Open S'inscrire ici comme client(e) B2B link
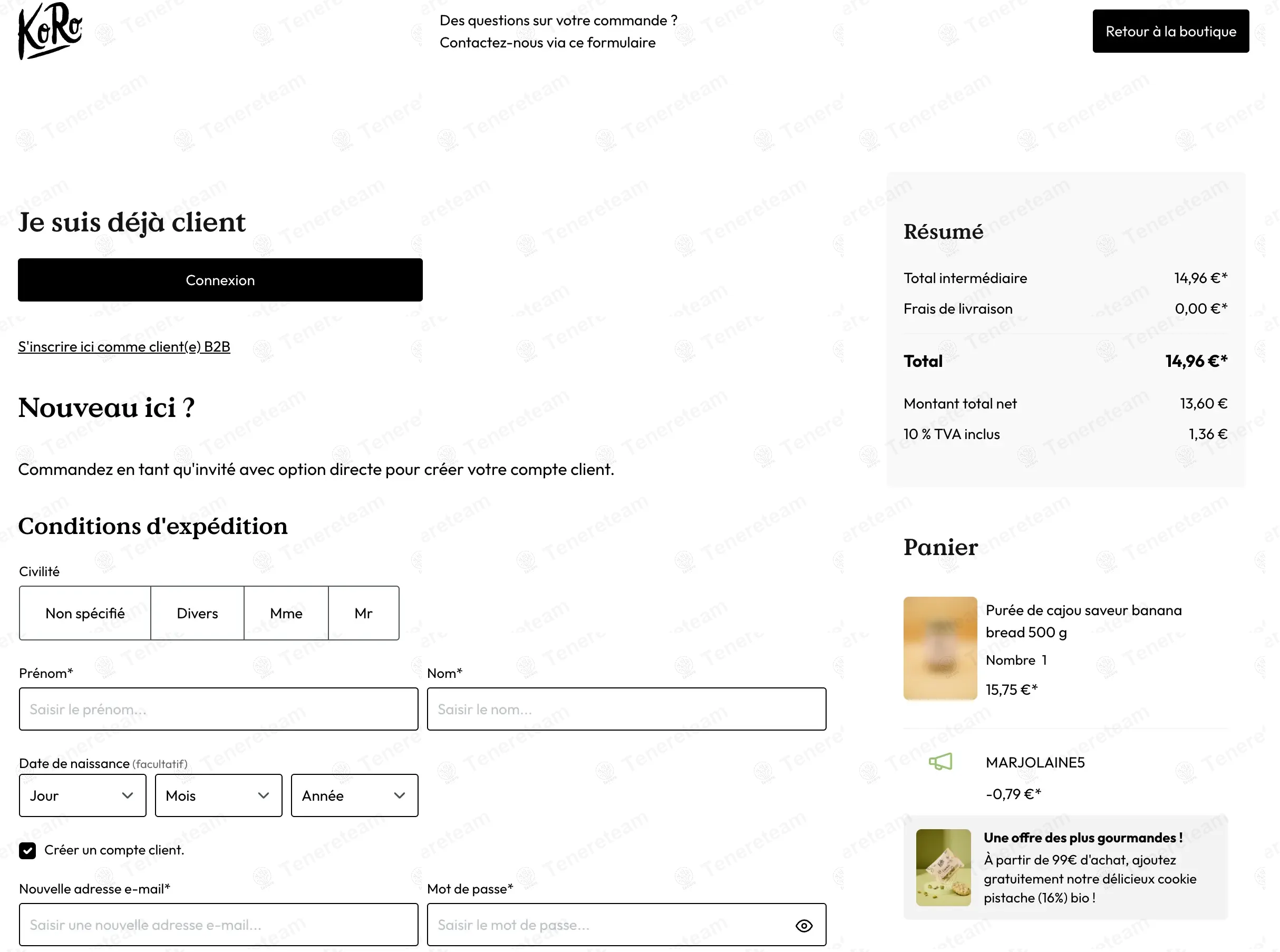The width and height of the screenshot is (1280, 952). pyautogui.click(x=124, y=346)
